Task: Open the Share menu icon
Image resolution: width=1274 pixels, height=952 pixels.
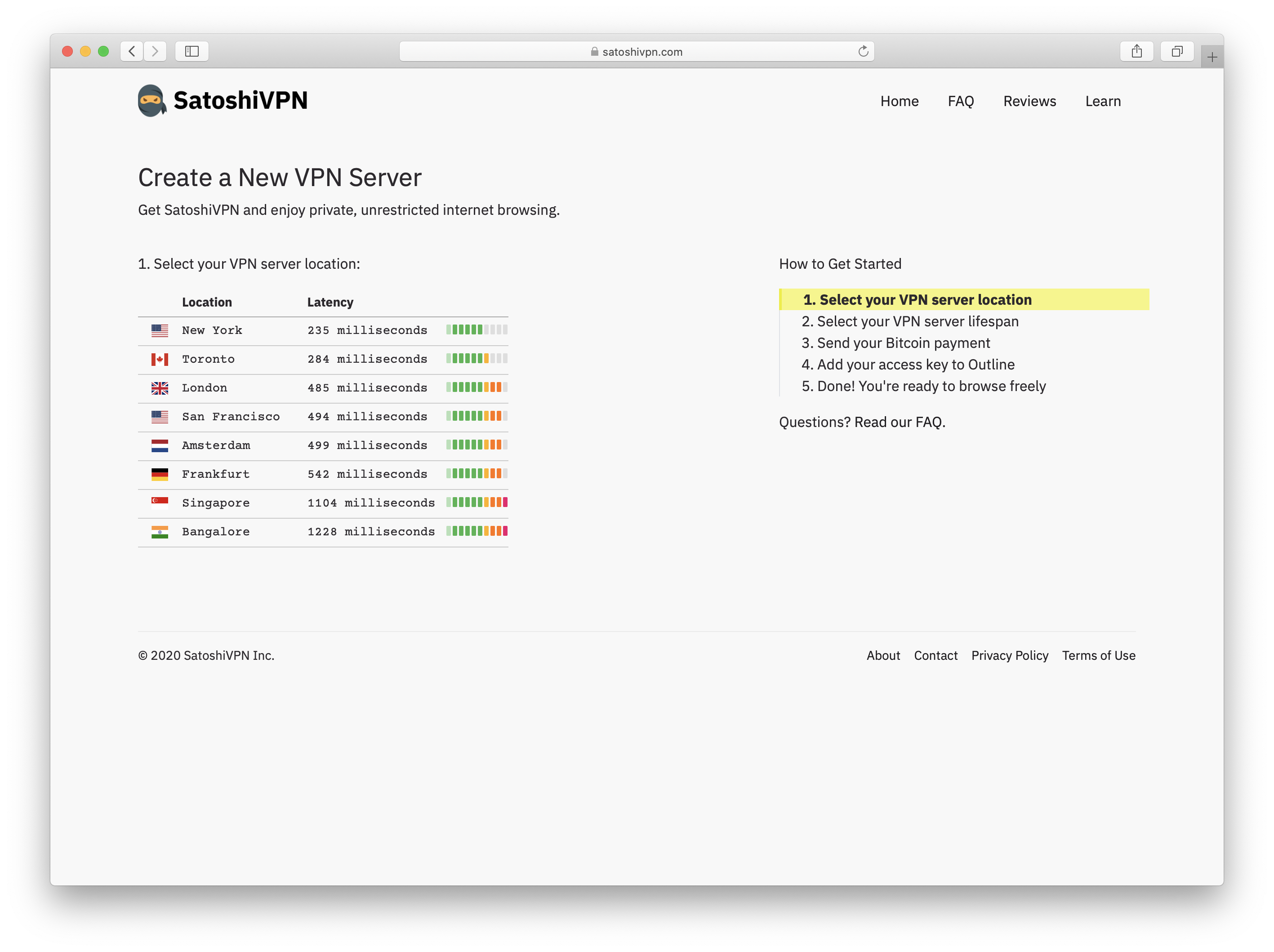Action: coord(1136,51)
